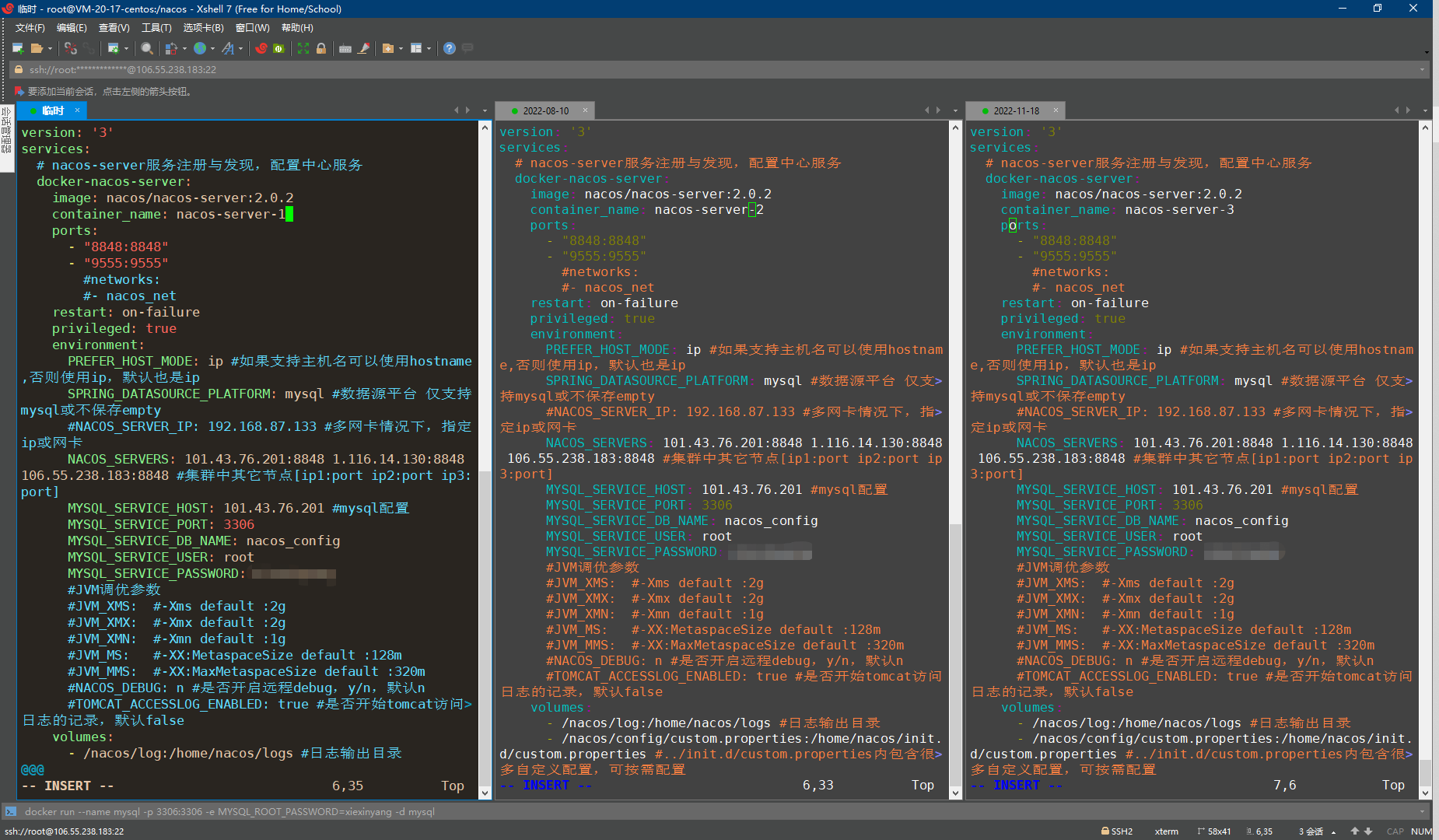Click the Open Session folder icon

37,48
